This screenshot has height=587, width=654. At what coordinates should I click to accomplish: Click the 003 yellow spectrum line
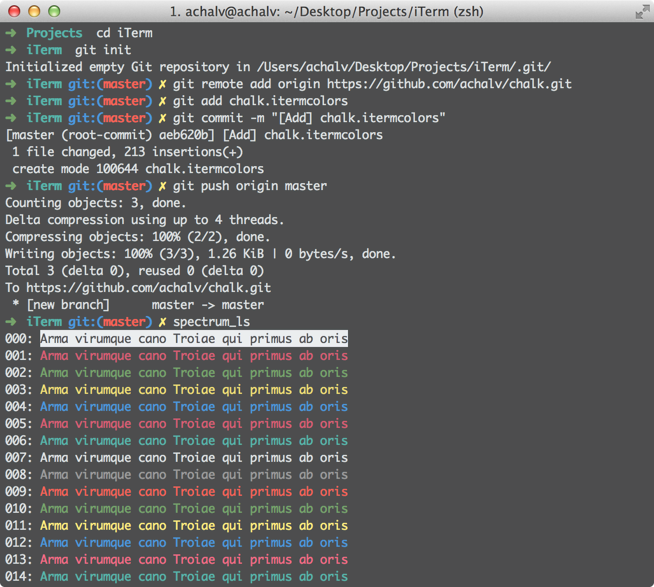(194, 390)
